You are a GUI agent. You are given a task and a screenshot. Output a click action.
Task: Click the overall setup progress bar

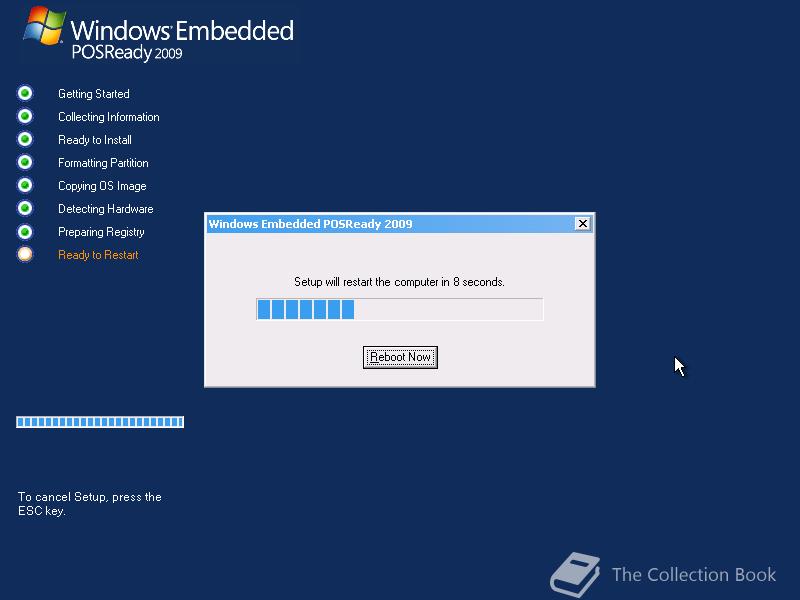pos(100,422)
